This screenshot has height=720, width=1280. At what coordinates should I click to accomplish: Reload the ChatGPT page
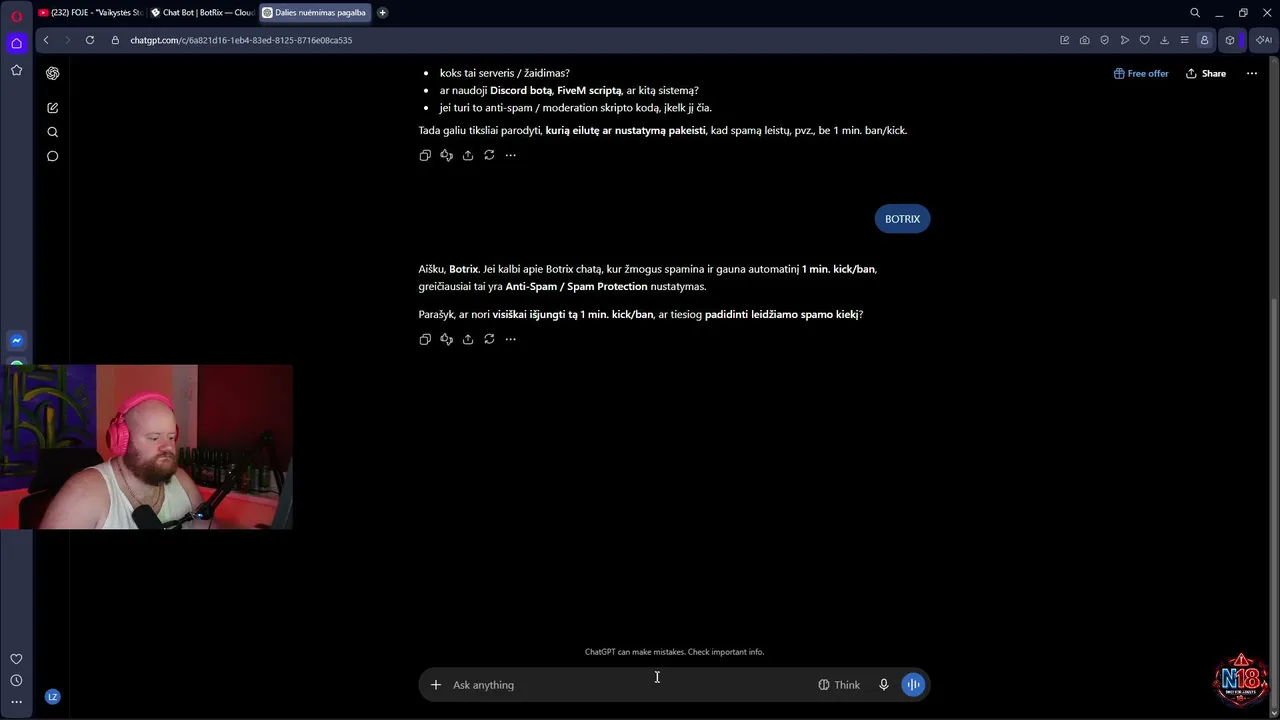pyautogui.click(x=90, y=40)
